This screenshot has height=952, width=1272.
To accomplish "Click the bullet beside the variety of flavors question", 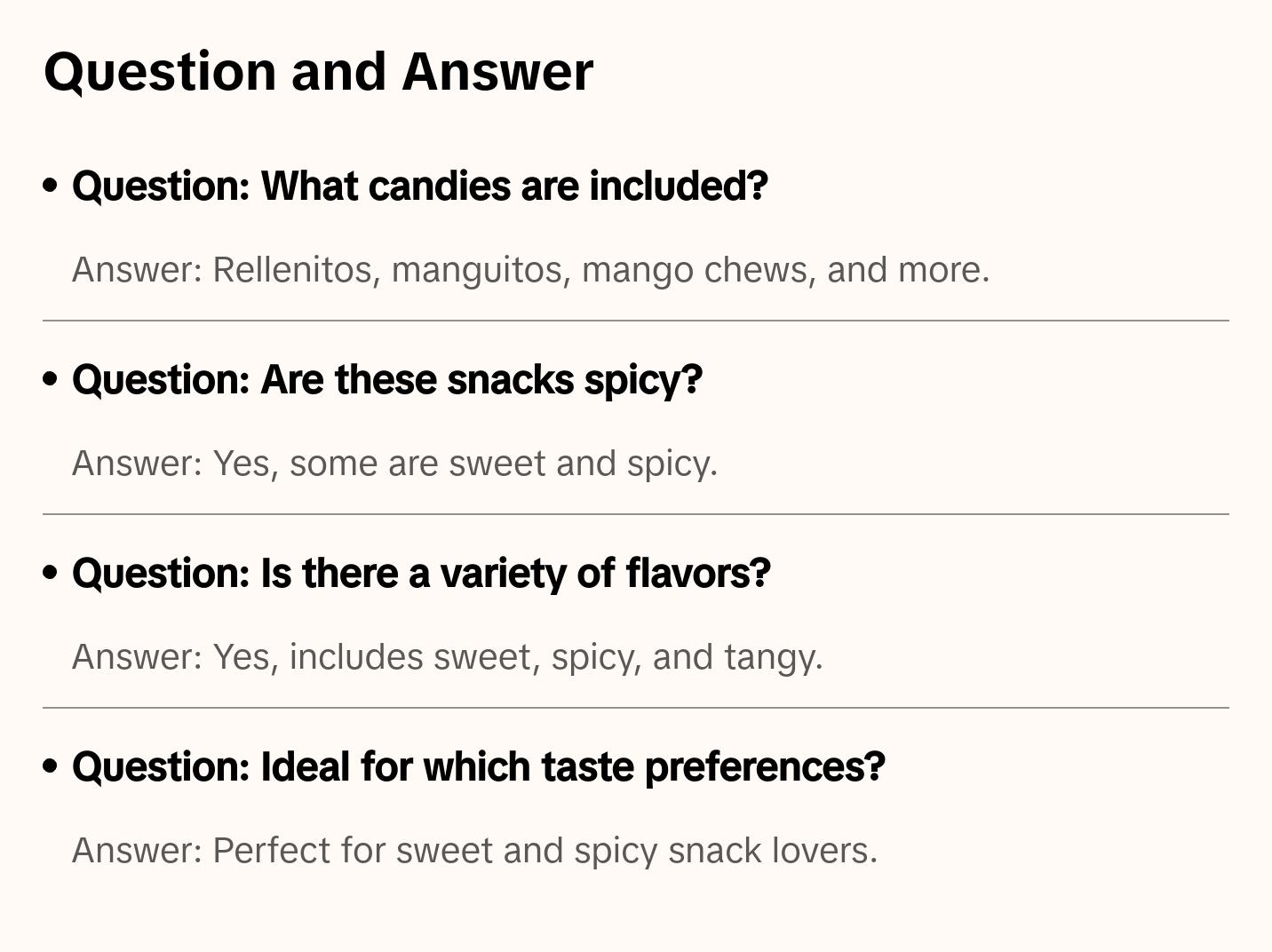I will pos(51,573).
